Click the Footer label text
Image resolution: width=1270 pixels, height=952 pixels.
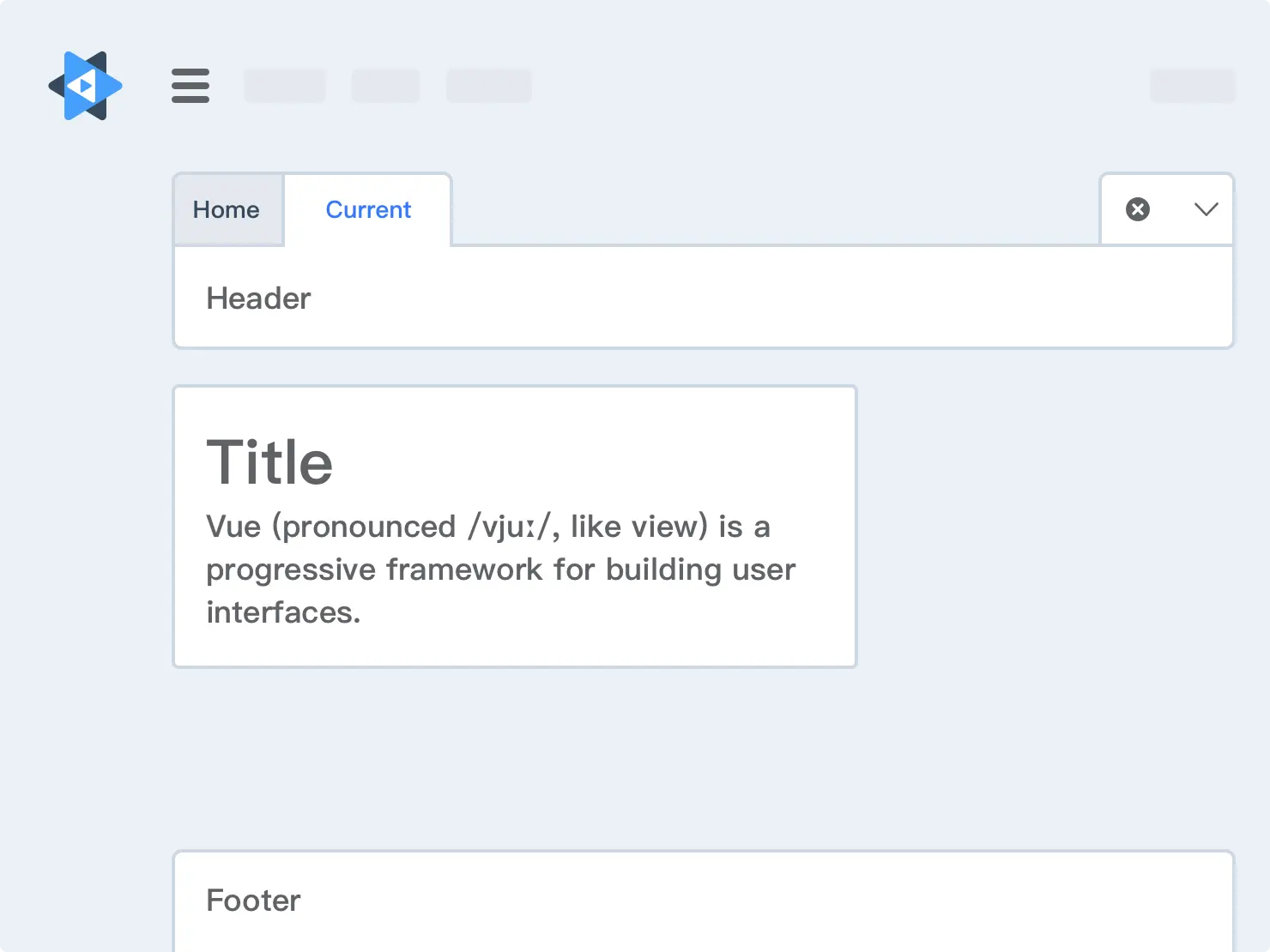(253, 901)
